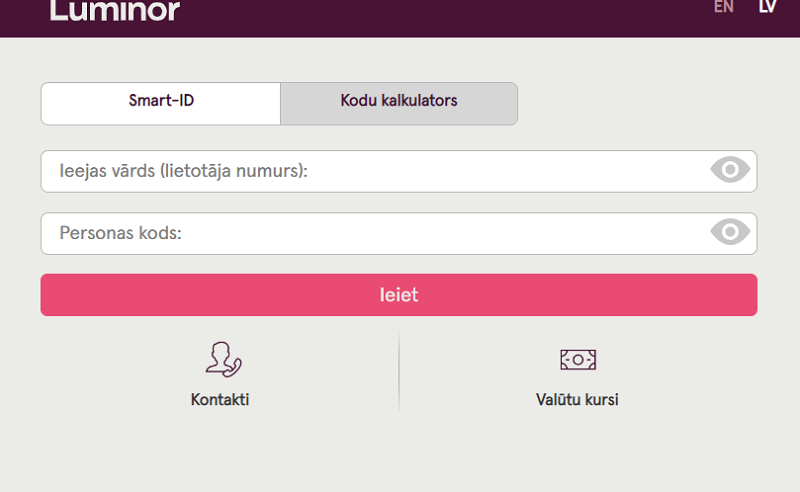This screenshot has width=800, height=492.
Task: Click Ieiet text on submit button
Action: point(399,295)
